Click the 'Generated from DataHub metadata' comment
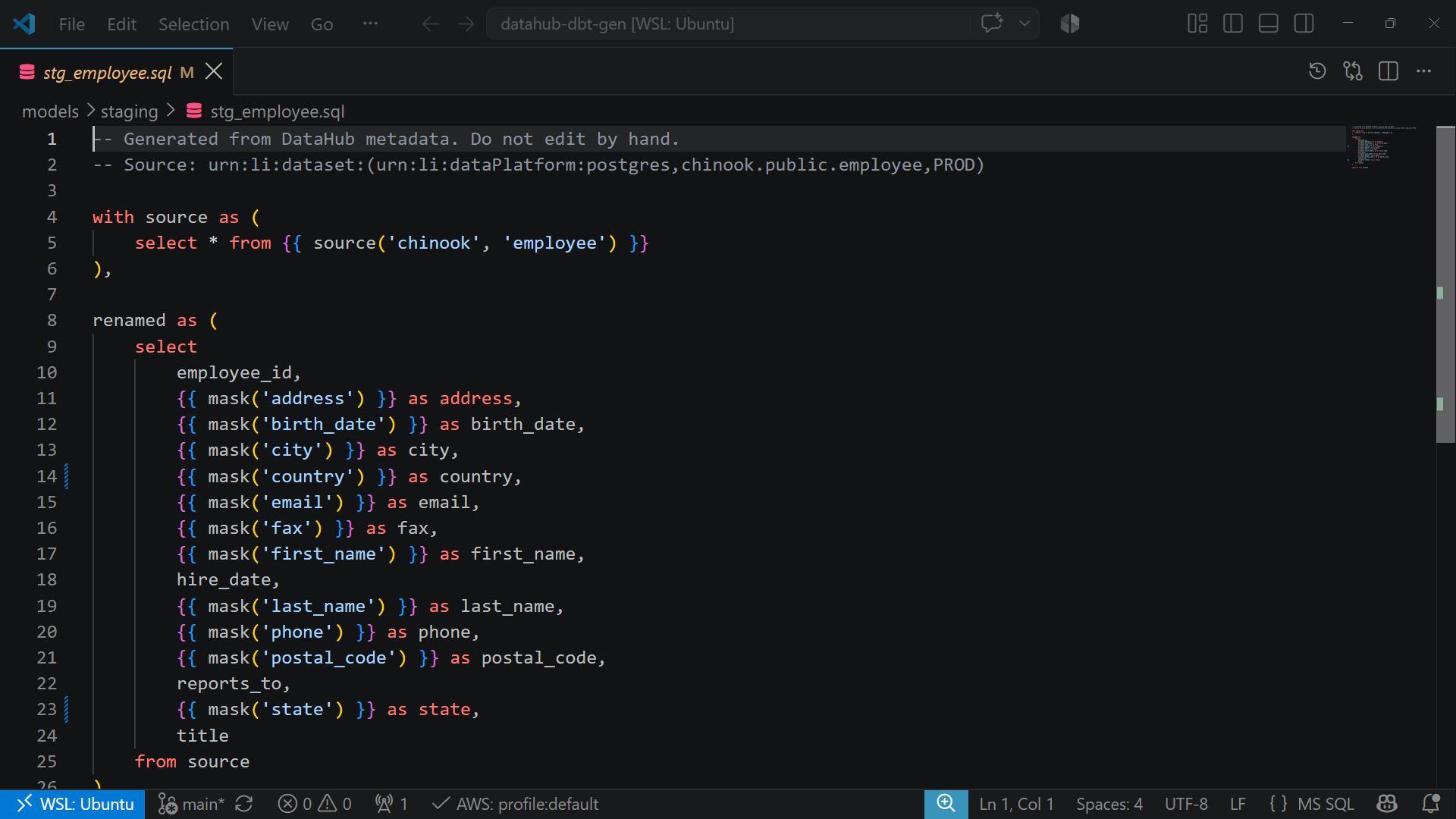Image resolution: width=1456 pixels, height=819 pixels. click(x=386, y=139)
